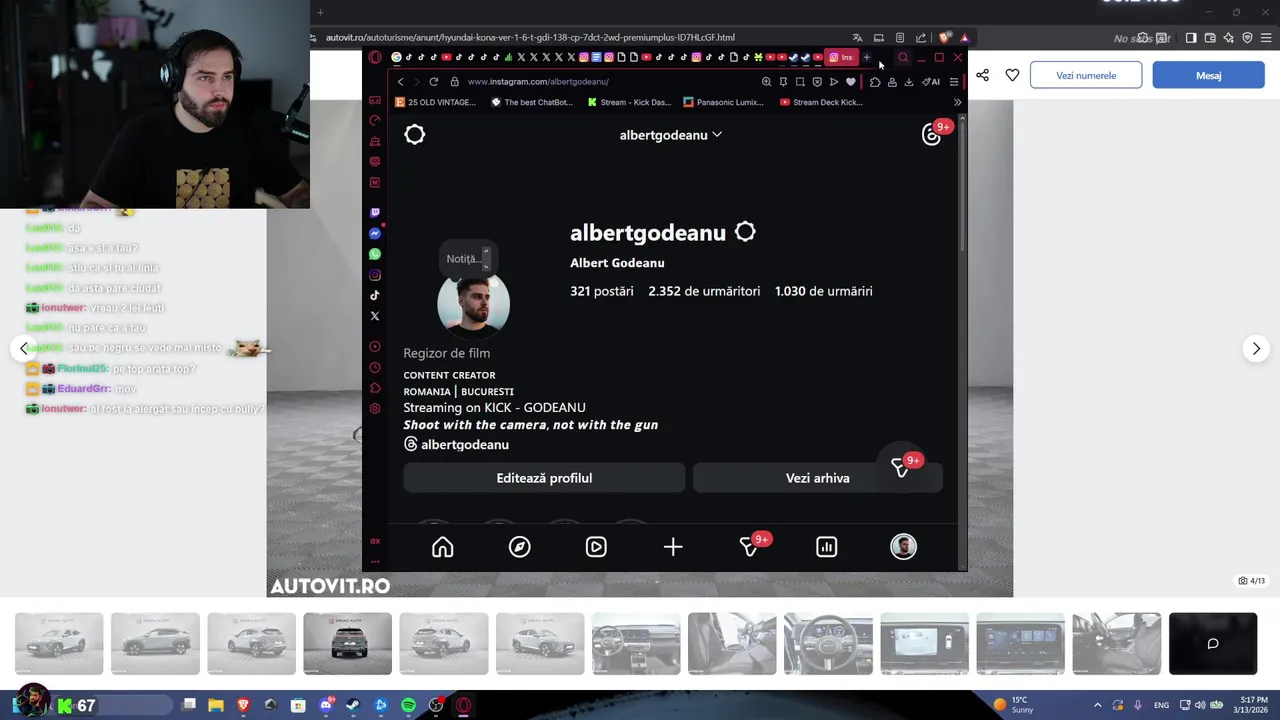Viewport: 1280px width, 720px height.
Task: Open Opera downloads icon
Action: tap(909, 82)
